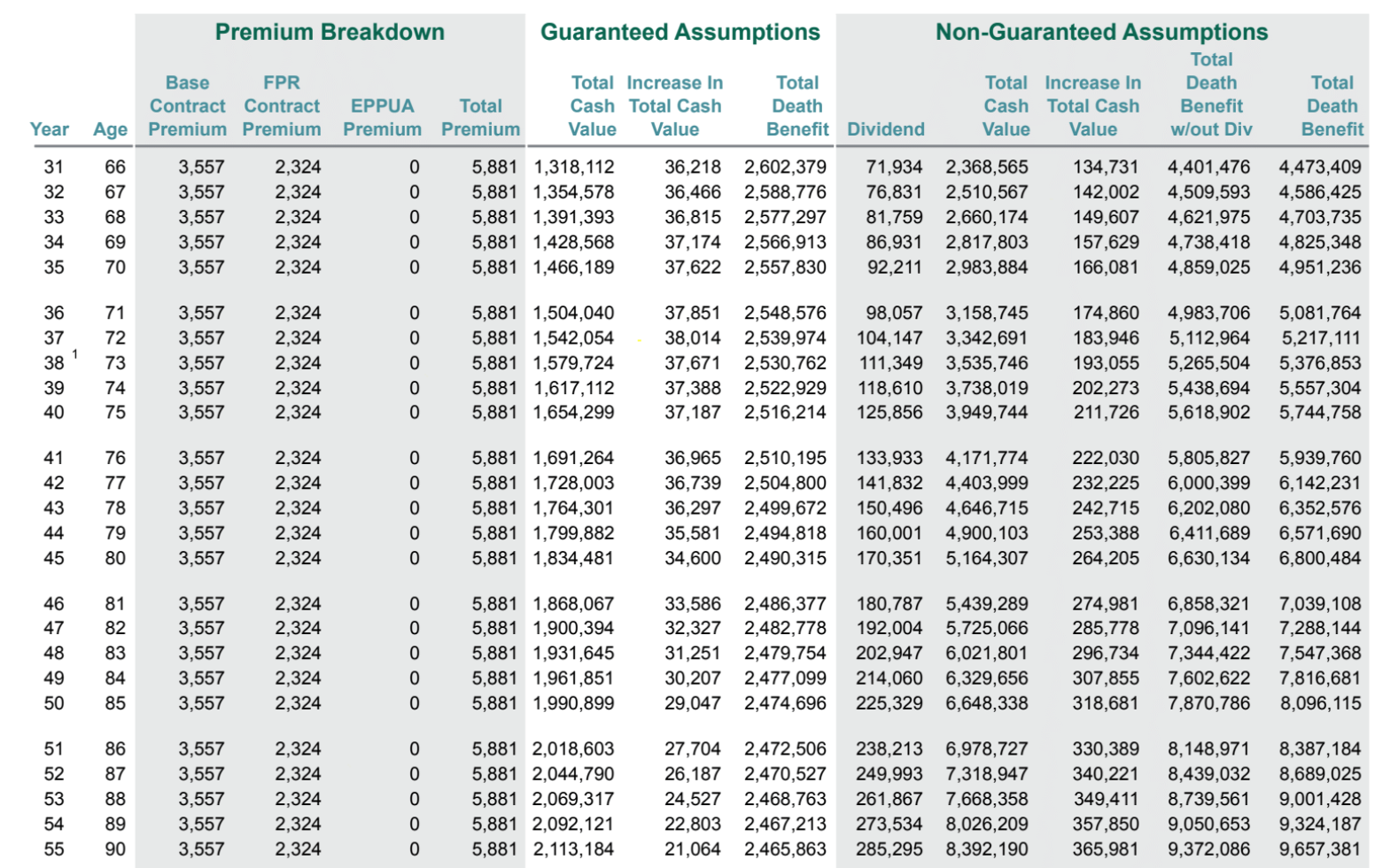
Task: Click dividend 86,931 in year 34
Action: (894, 242)
